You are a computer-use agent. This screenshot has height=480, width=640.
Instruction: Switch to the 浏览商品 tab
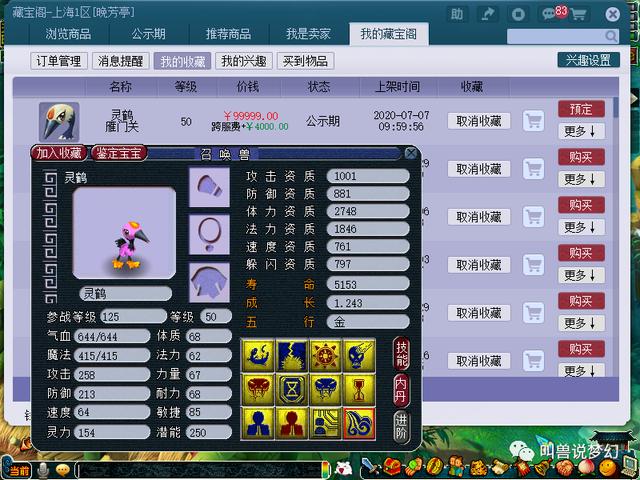click(68, 34)
